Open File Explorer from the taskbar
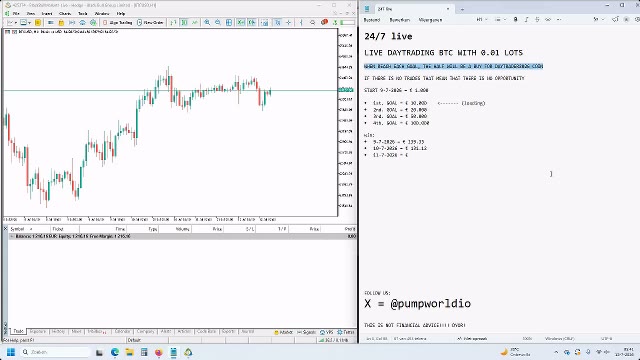 click(x=129, y=352)
